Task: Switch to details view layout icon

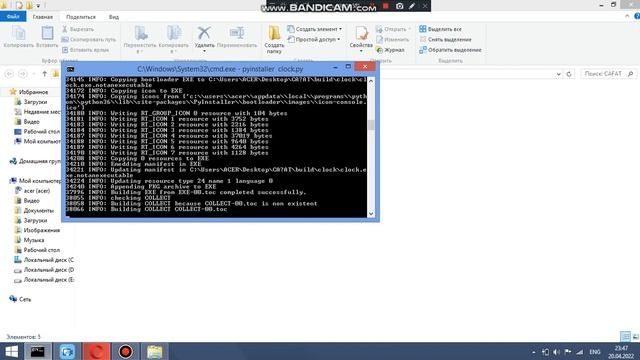Action: pyautogui.click(x=625, y=336)
